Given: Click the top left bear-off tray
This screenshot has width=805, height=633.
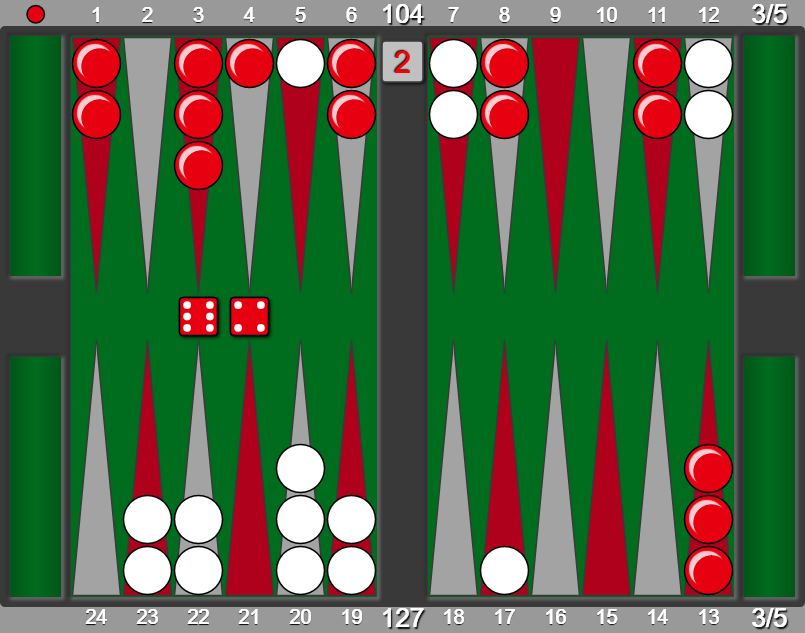Looking at the screenshot, I should point(35,156).
